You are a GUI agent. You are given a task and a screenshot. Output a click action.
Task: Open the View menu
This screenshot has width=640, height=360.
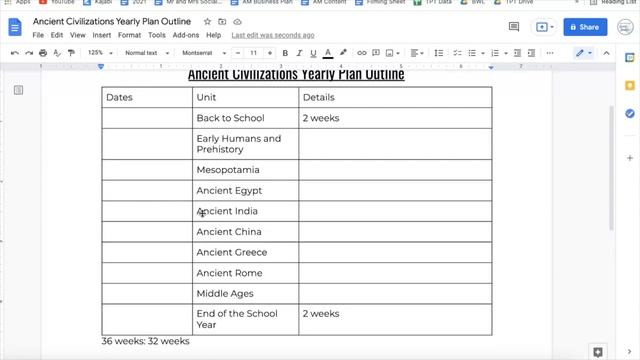78,35
